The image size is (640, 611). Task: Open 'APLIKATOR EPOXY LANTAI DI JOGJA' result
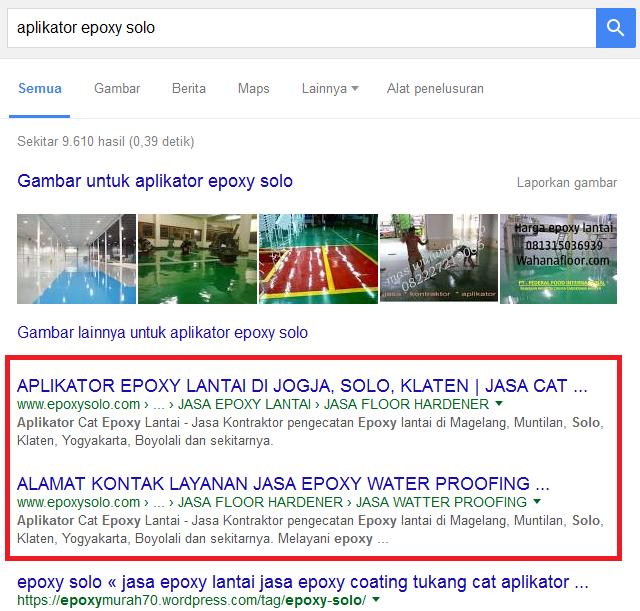pyautogui.click(x=302, y=386)
